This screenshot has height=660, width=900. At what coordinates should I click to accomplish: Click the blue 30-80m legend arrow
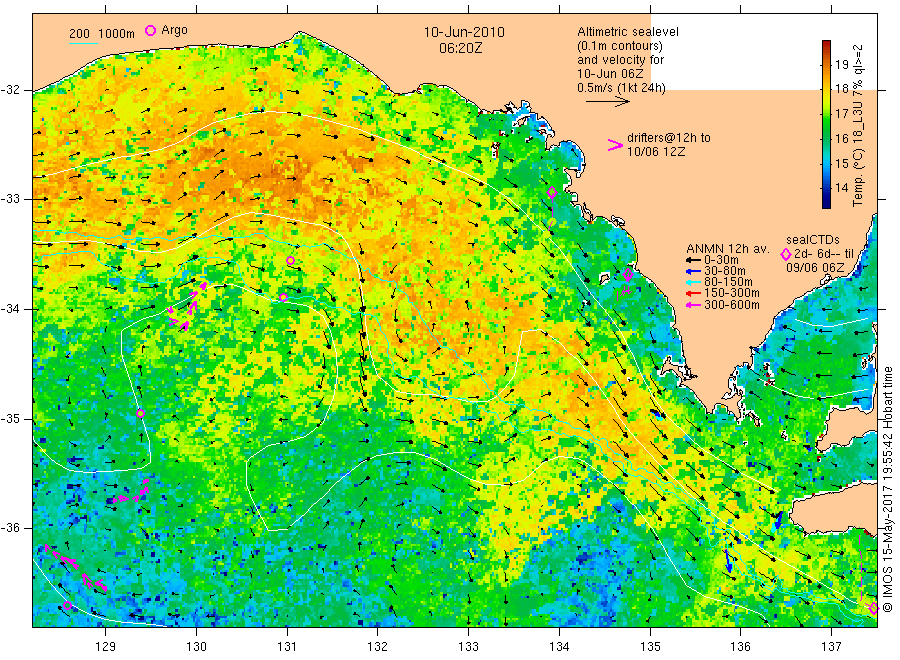click(x=693, y=271)
